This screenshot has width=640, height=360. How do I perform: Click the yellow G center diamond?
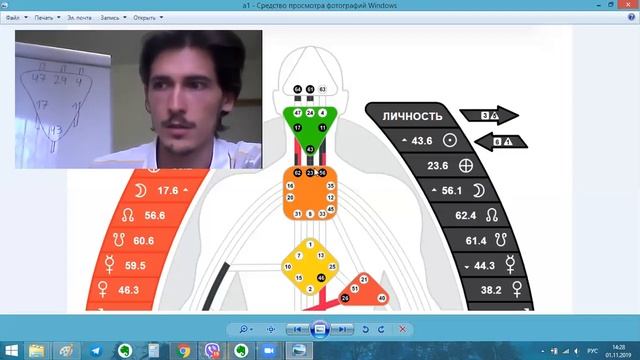pos(310,267)
